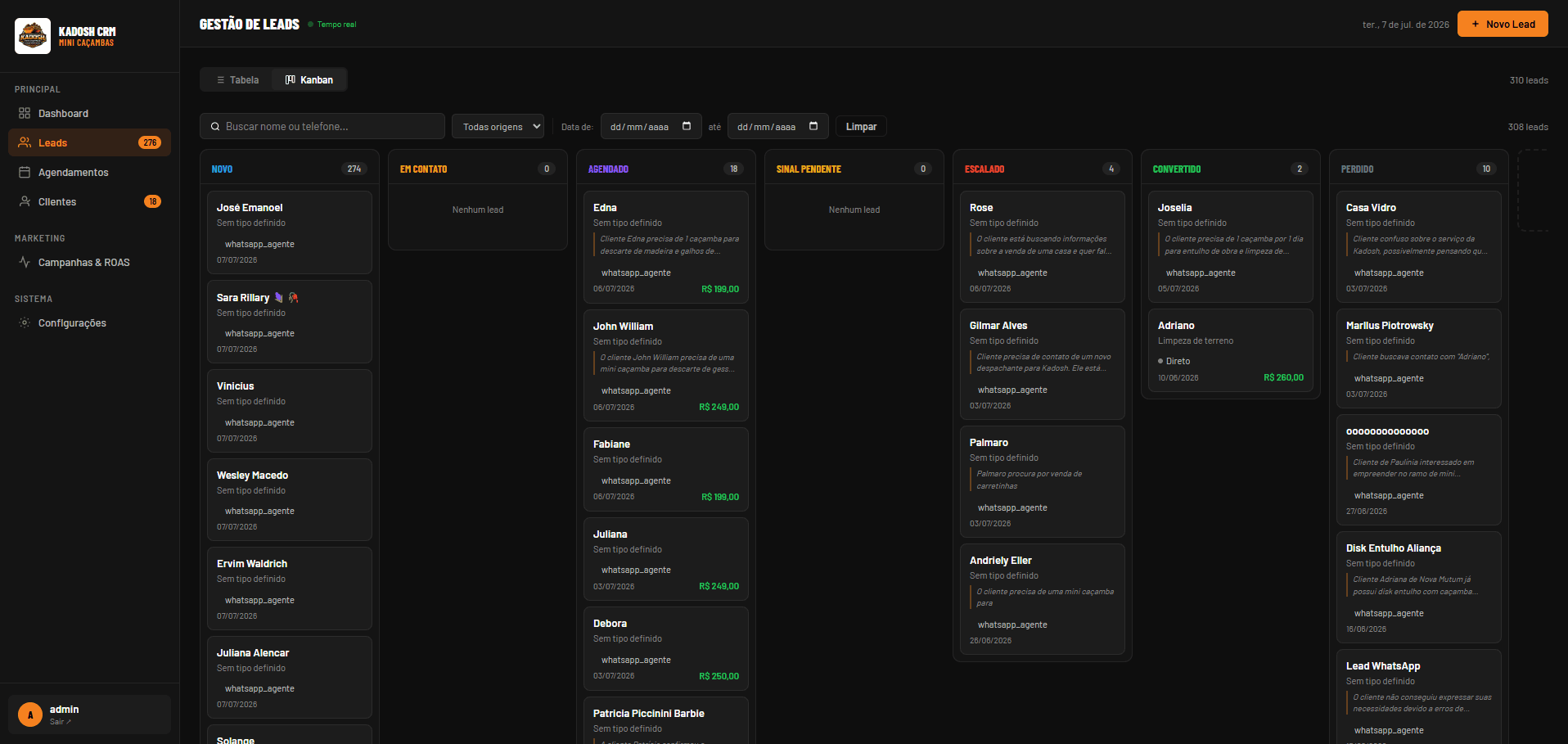Open Gilmar Alves lead card
Screen dimensions: 1568x744
click(x=1043, y=364)
